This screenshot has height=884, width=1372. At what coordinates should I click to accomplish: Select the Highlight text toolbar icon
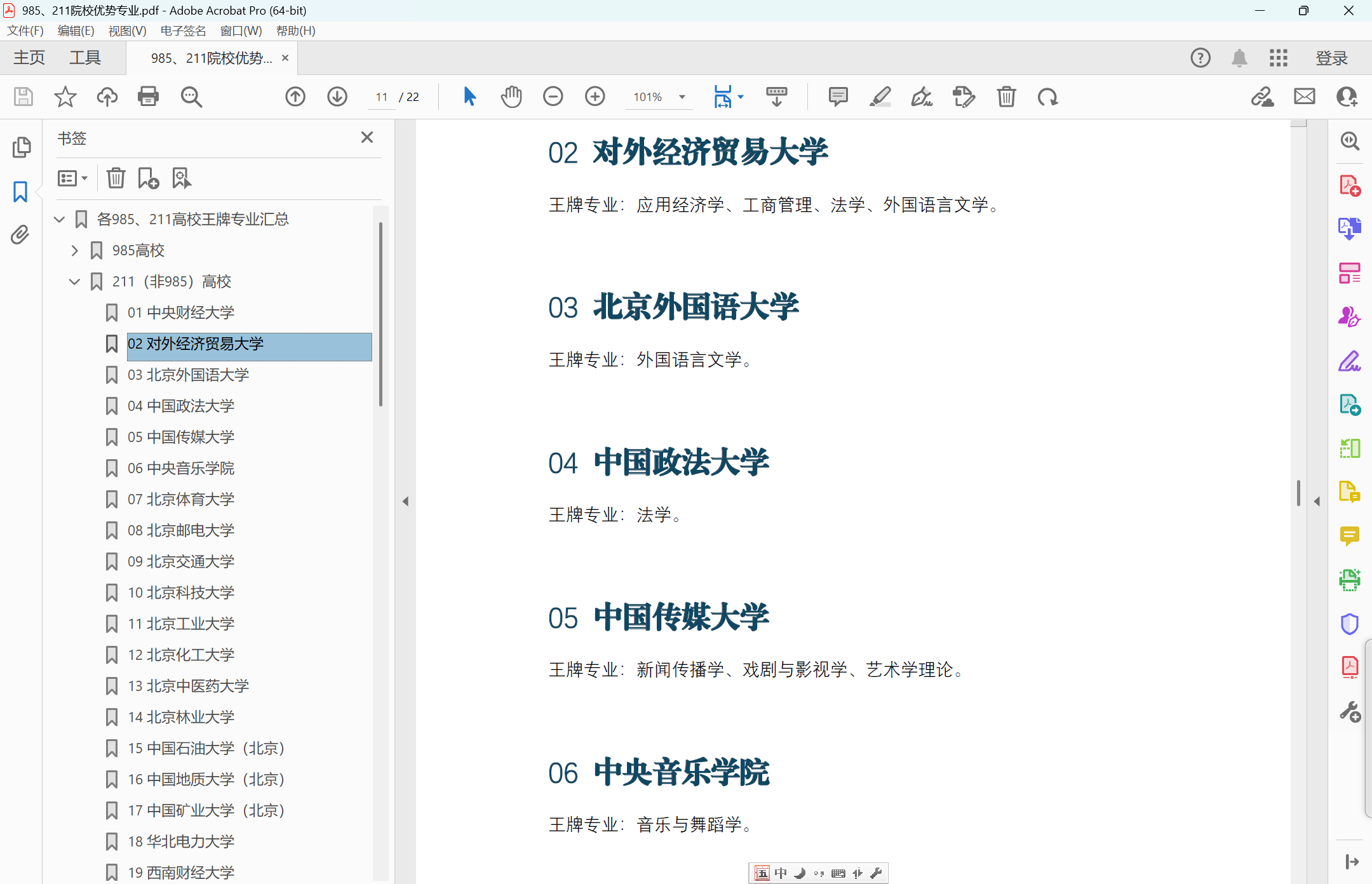tap(880, 97)
